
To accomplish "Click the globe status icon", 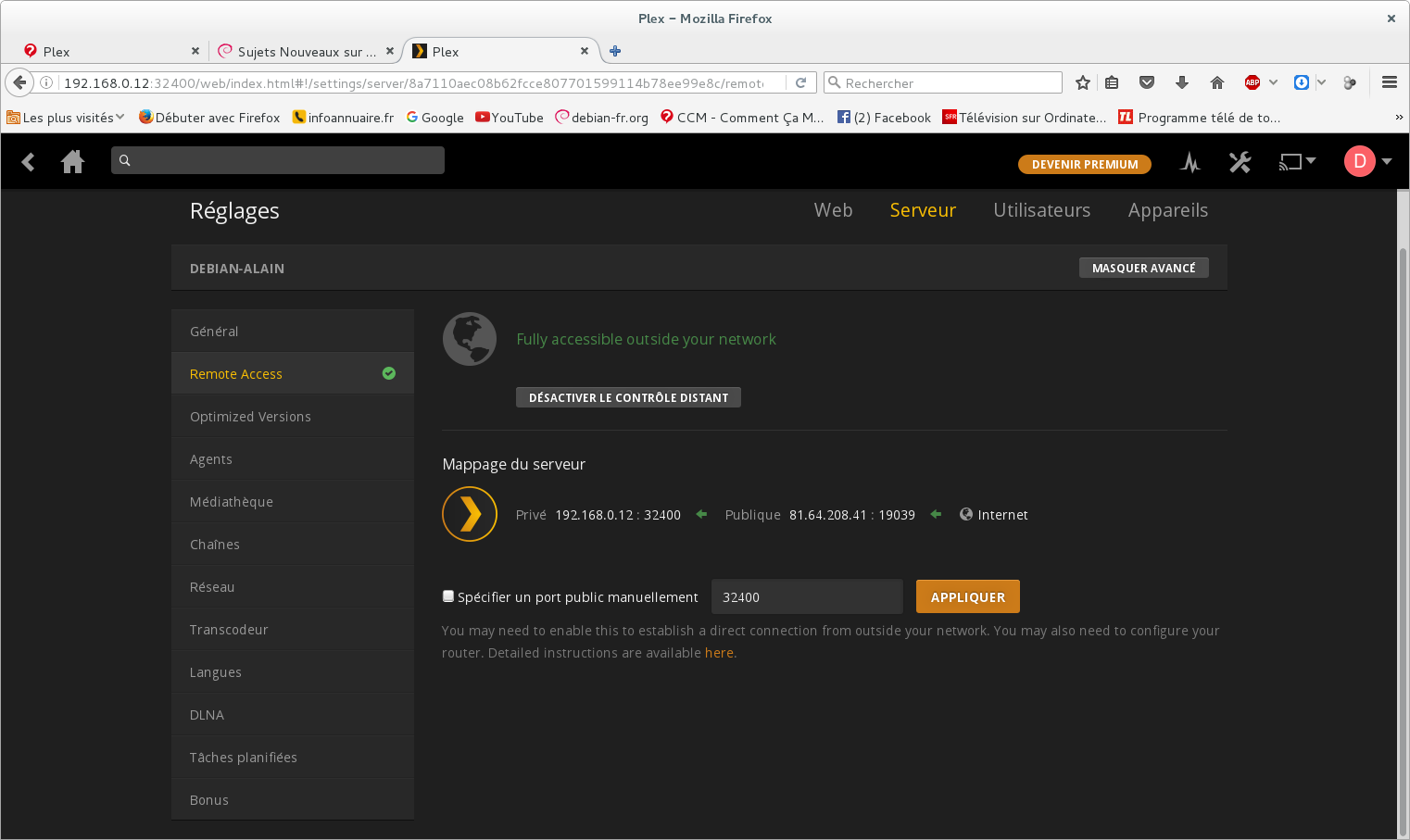I will coord(470,339).
